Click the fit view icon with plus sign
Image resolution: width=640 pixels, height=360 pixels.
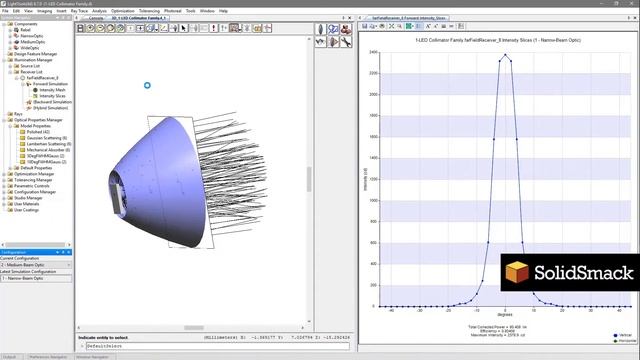tap(140, 28)
